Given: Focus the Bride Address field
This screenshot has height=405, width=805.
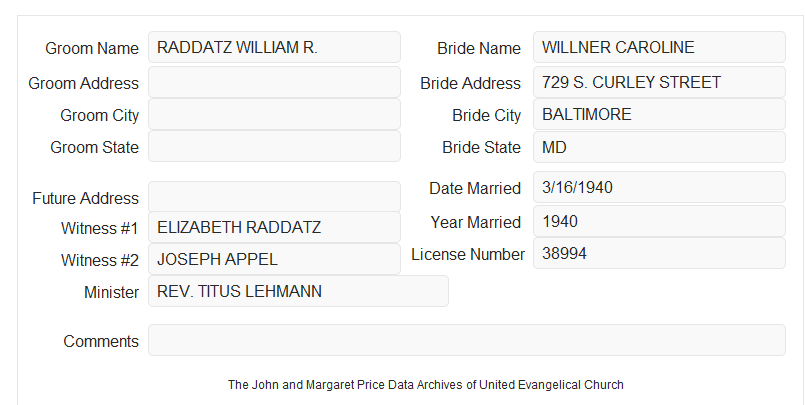Looking at the screenshot, I should point(659,82).
